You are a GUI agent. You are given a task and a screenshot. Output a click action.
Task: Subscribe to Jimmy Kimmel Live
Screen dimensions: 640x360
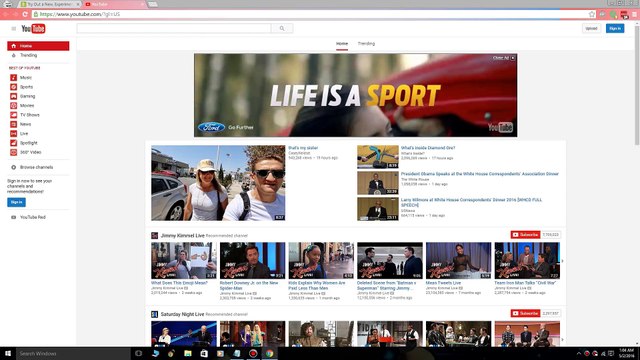point(525,235)
